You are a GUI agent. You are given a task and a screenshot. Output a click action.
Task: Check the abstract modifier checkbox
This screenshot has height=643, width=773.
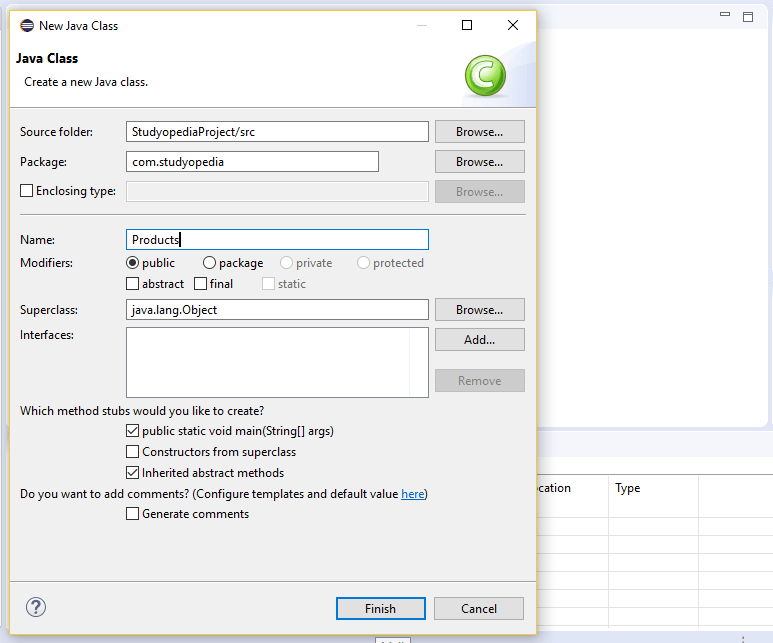pyautogui.click(x=132, y=284)
